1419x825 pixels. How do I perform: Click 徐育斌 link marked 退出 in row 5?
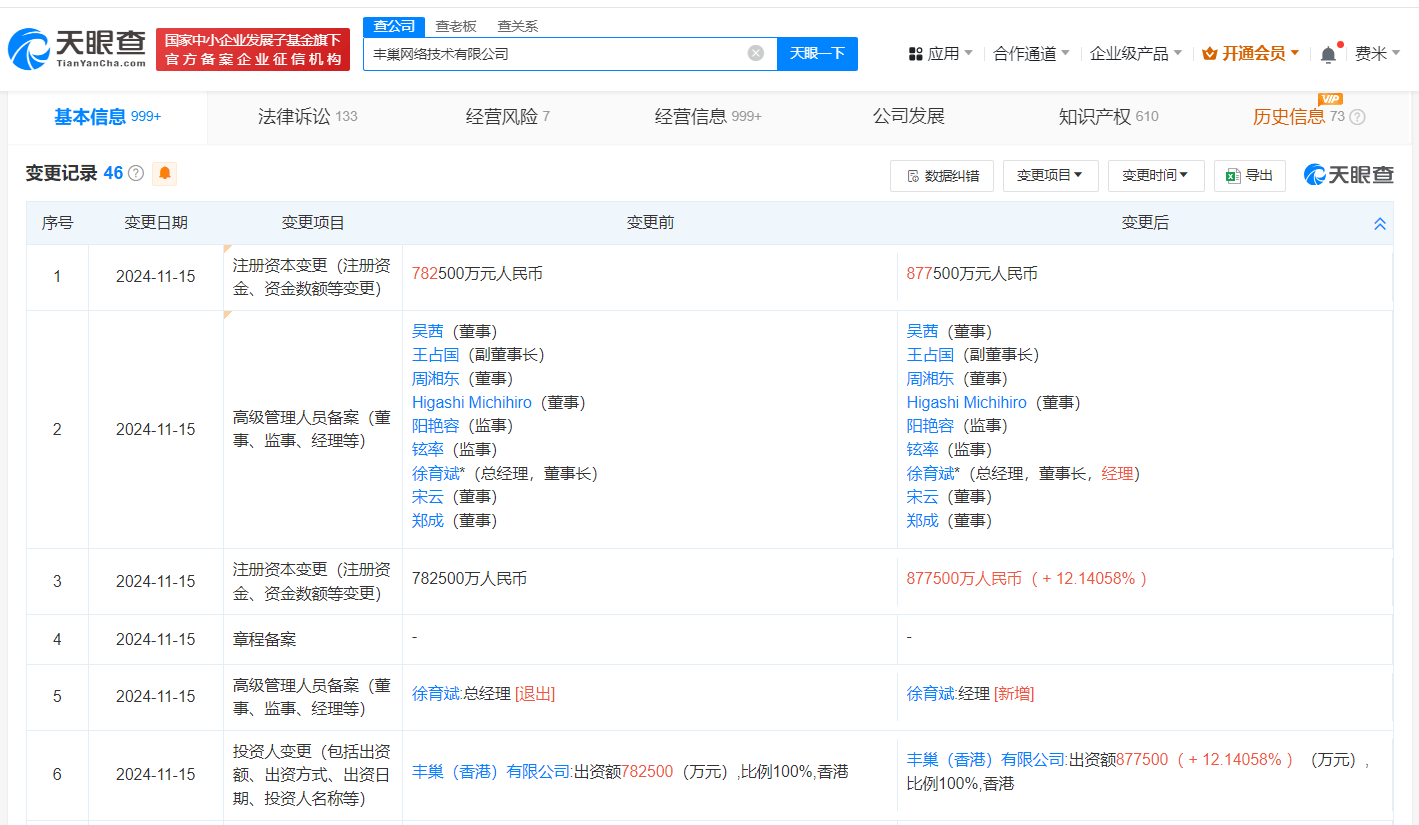click(436, 694)
